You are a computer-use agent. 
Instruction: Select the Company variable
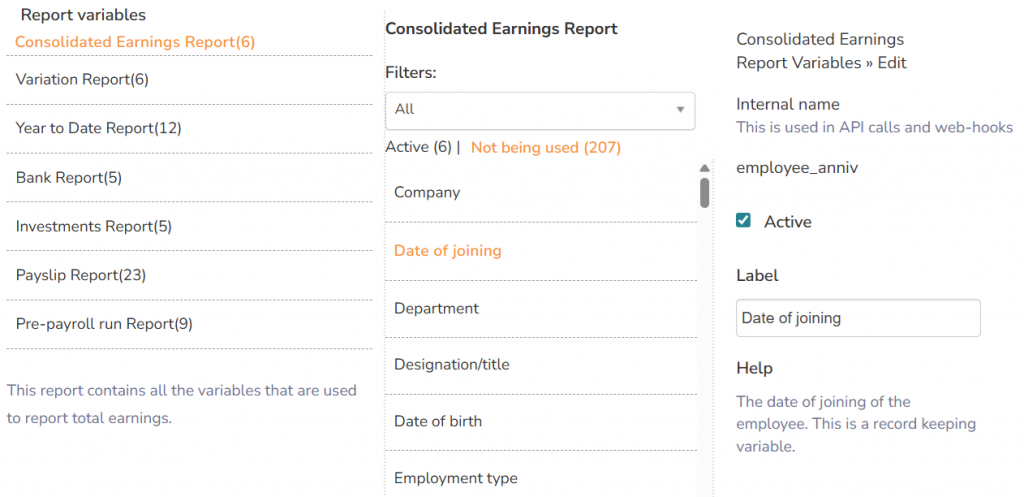pyautogui.click(x=427, y=192)
